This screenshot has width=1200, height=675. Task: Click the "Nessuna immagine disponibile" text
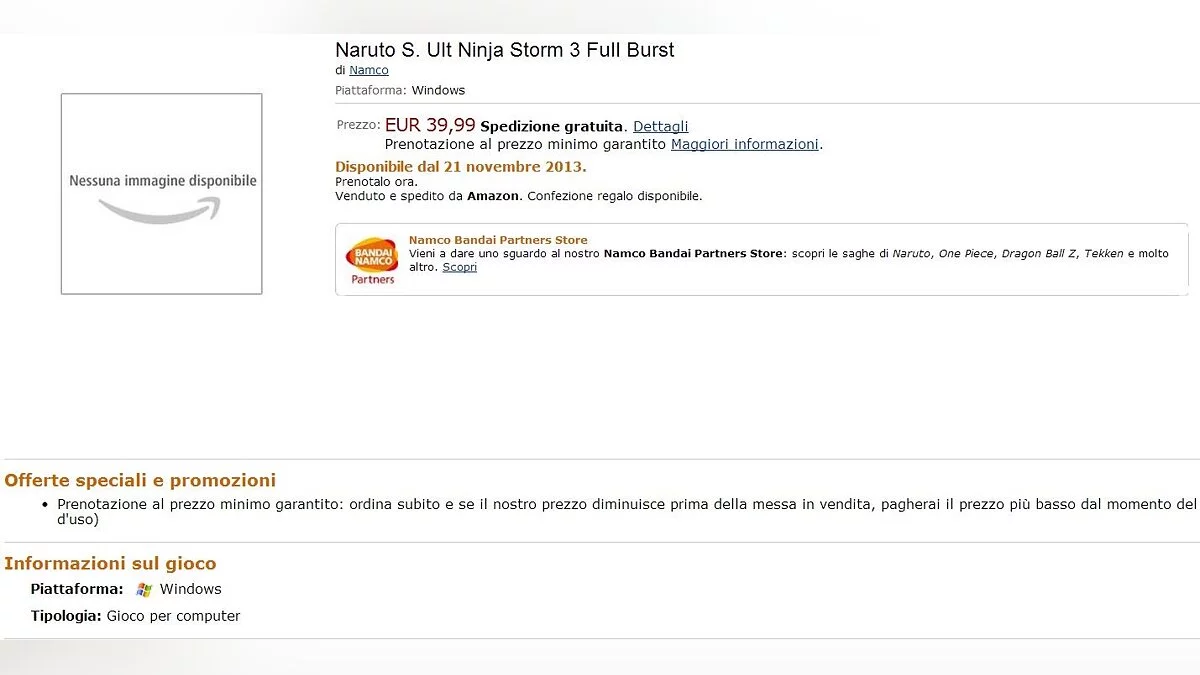click(x=162, y=181)
